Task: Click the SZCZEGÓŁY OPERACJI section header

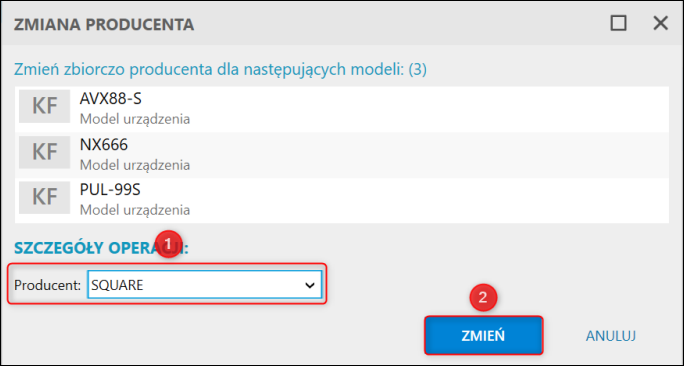Action: (x=101, y=248)
